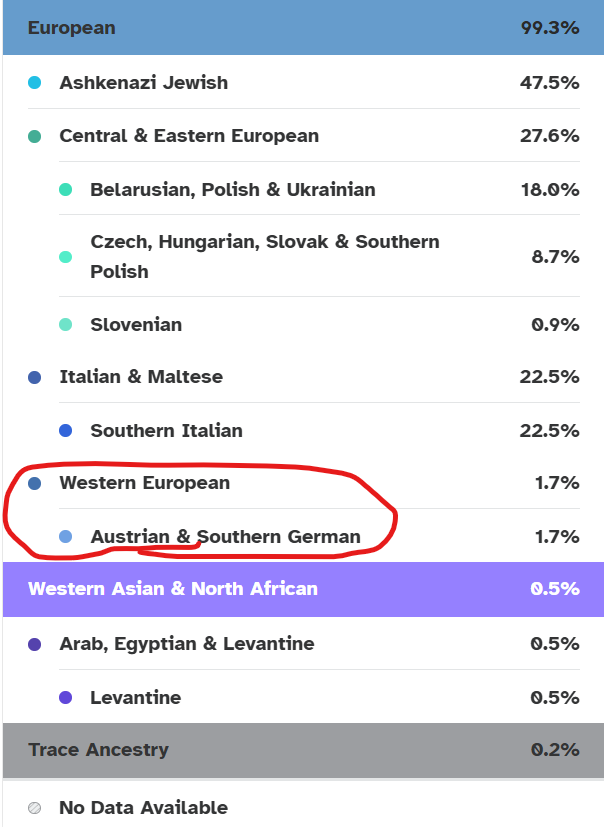The height and width of the screenshot is (827, 604).
Task: Click the No Data Available hatched icon
Action: [34, 807]
